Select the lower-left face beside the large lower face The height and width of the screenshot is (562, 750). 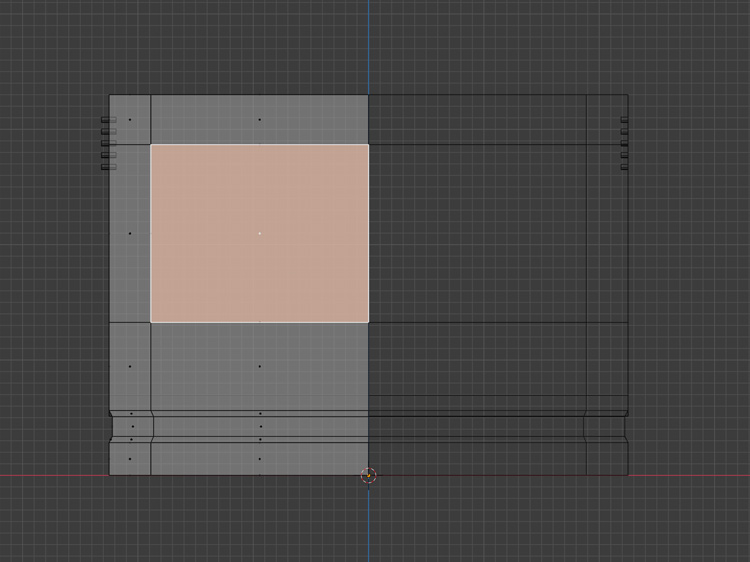coord(130,366)
